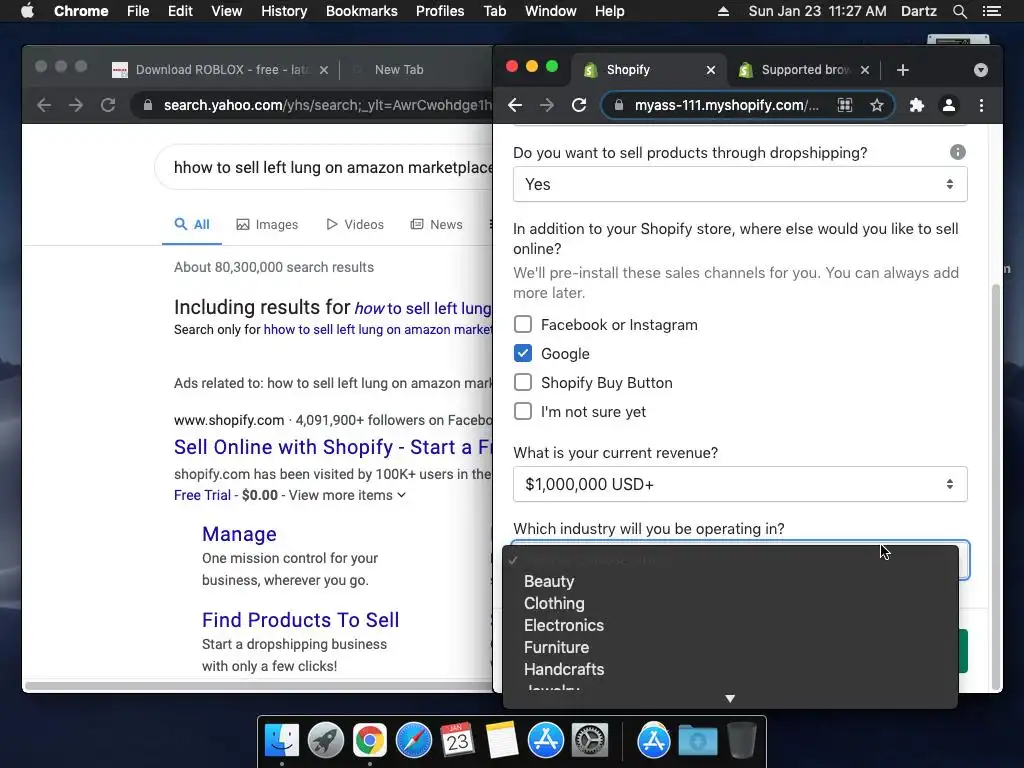Select Clothing from the industry list
Image resolution: width=1024 pixels, height=768 pixels.
click(x=730, y=603)
